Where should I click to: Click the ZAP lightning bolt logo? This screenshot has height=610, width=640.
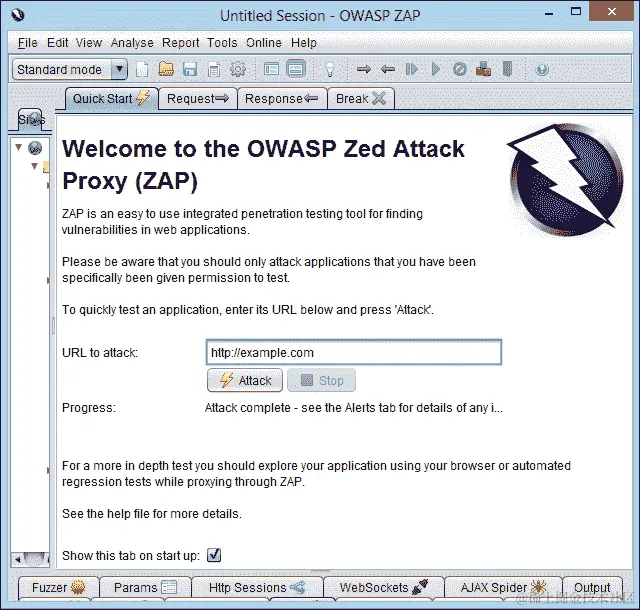(x=567, y=180)
